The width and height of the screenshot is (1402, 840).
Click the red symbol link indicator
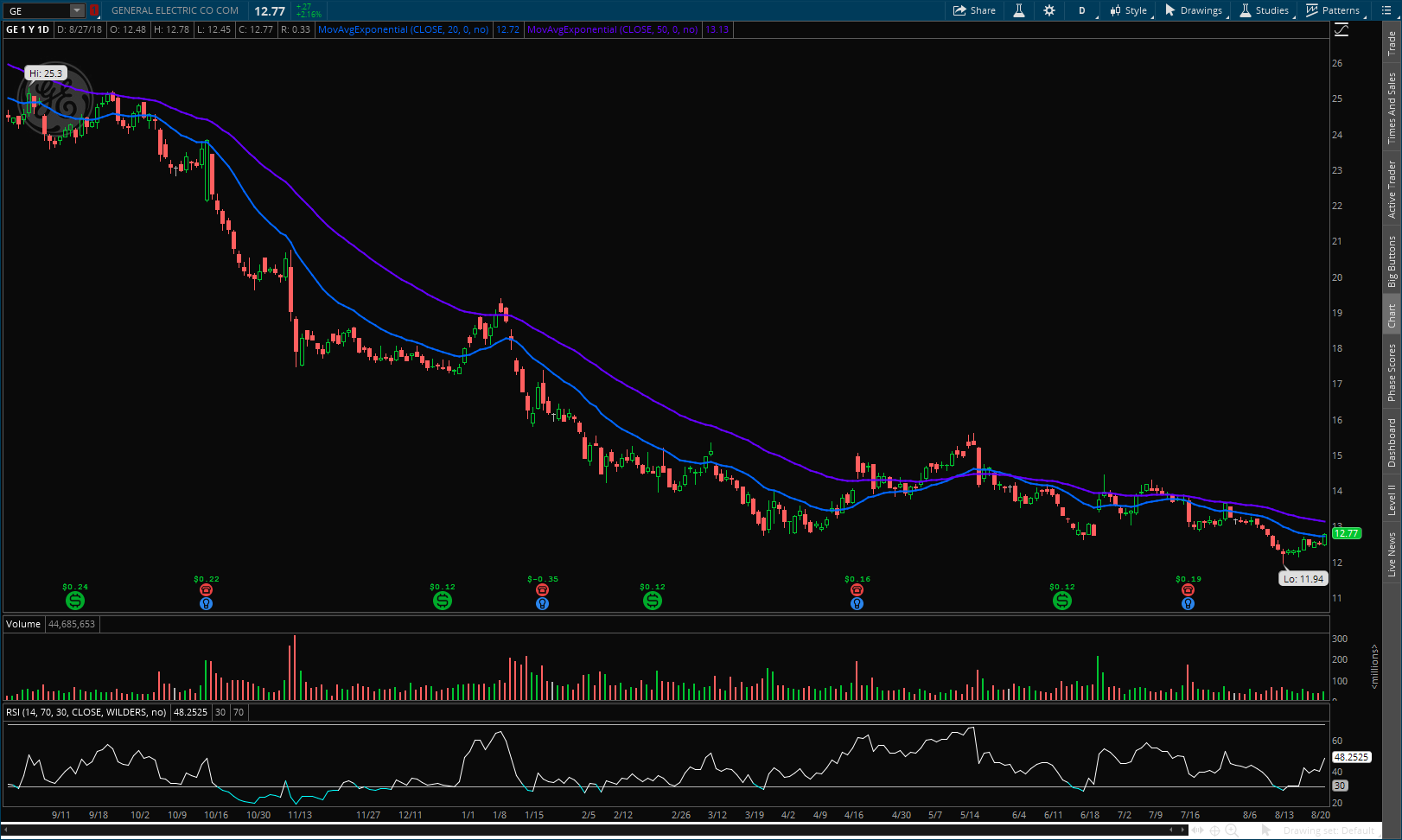pos(94,10)
